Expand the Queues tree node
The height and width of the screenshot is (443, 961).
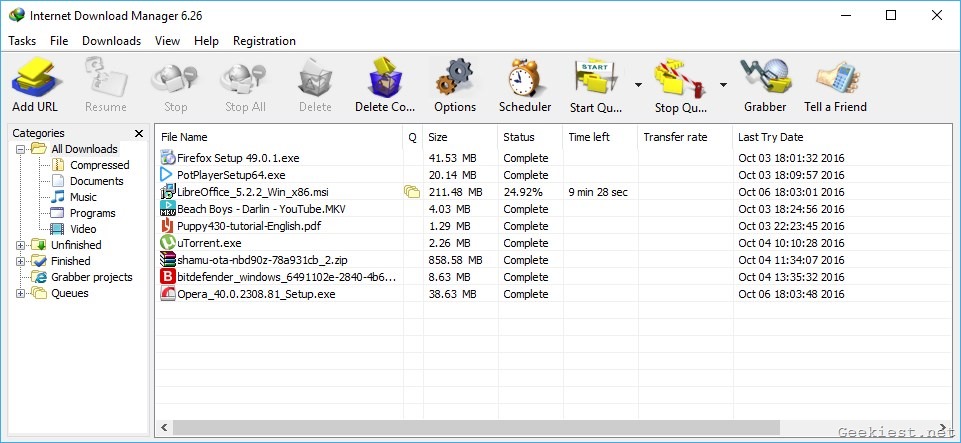(21, 293)
